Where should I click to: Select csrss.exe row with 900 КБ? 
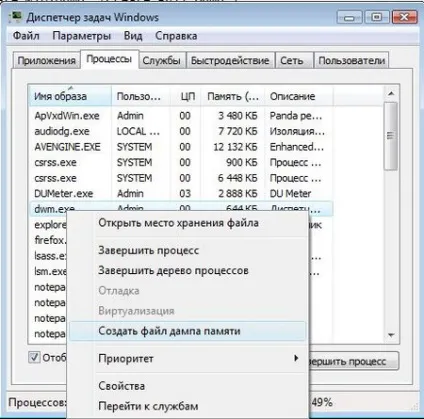pyautogui.click(x=180, y=162)
